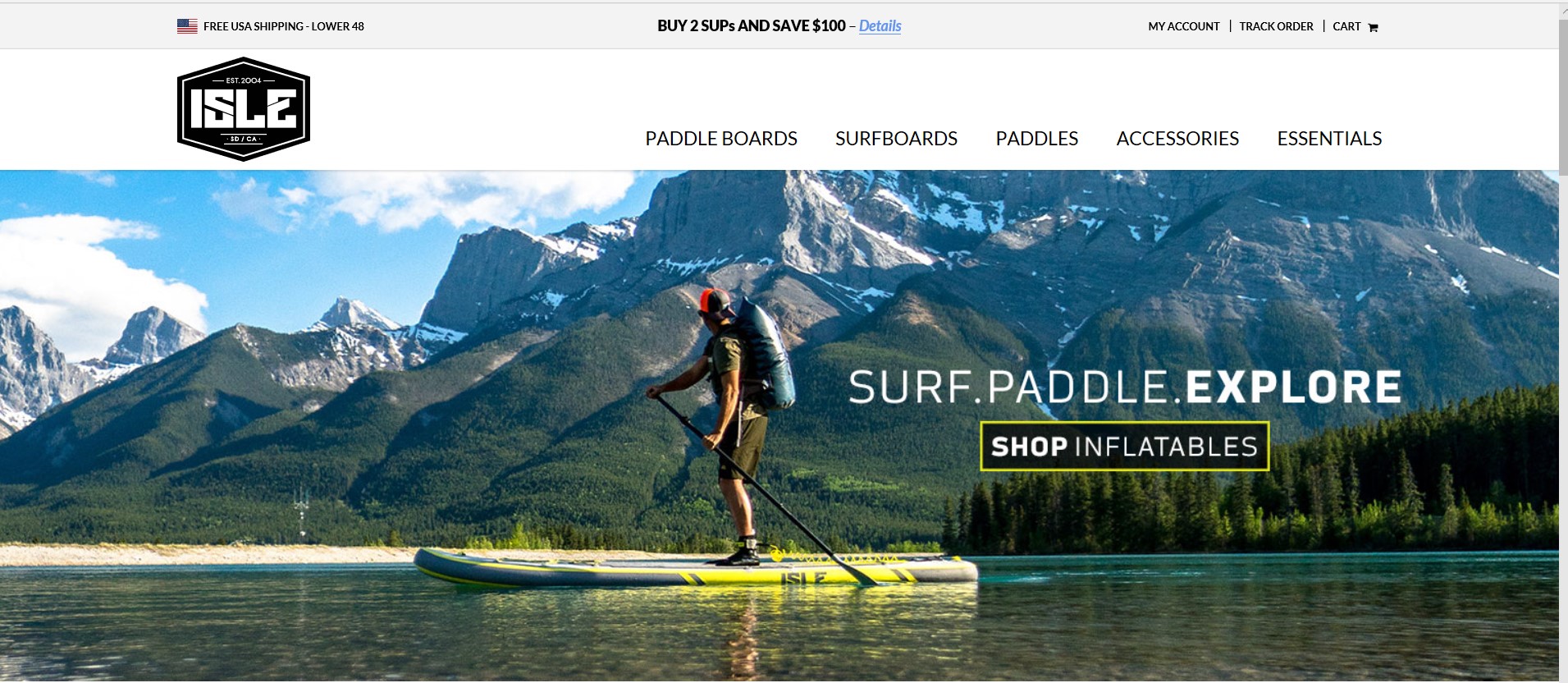Open the Track Order link
This screenshot has width=1568, height=683.
pos(1276,26)
